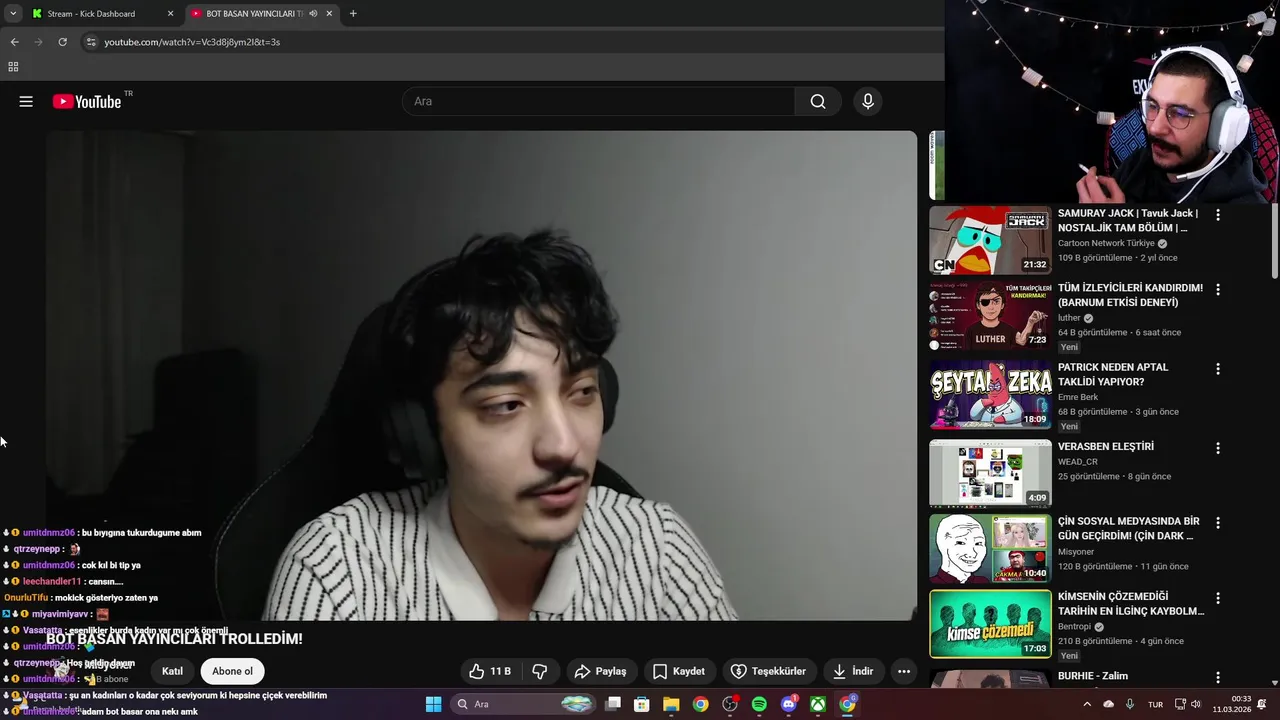Open Task View on the taskbar
This screenshot has height=720, width=1280.
tap(613, 704)
